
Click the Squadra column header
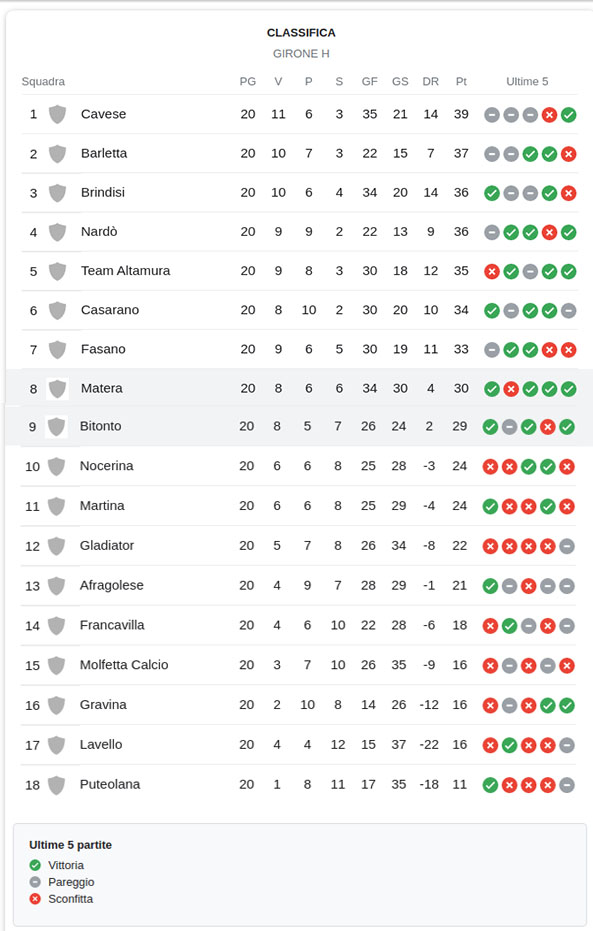point(43,81)
